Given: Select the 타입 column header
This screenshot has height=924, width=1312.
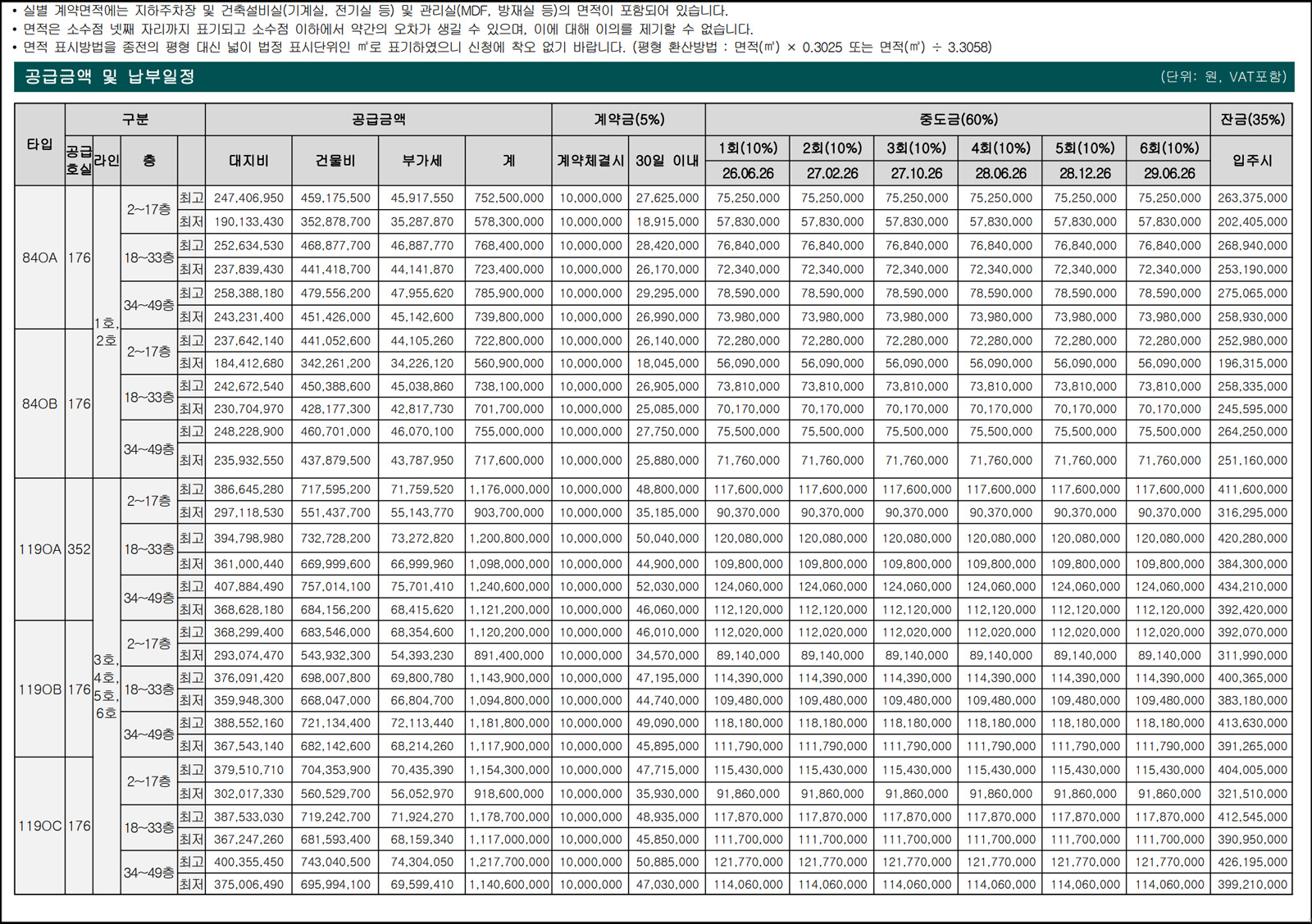Looking at the screenshot, I should coord(39,144).
